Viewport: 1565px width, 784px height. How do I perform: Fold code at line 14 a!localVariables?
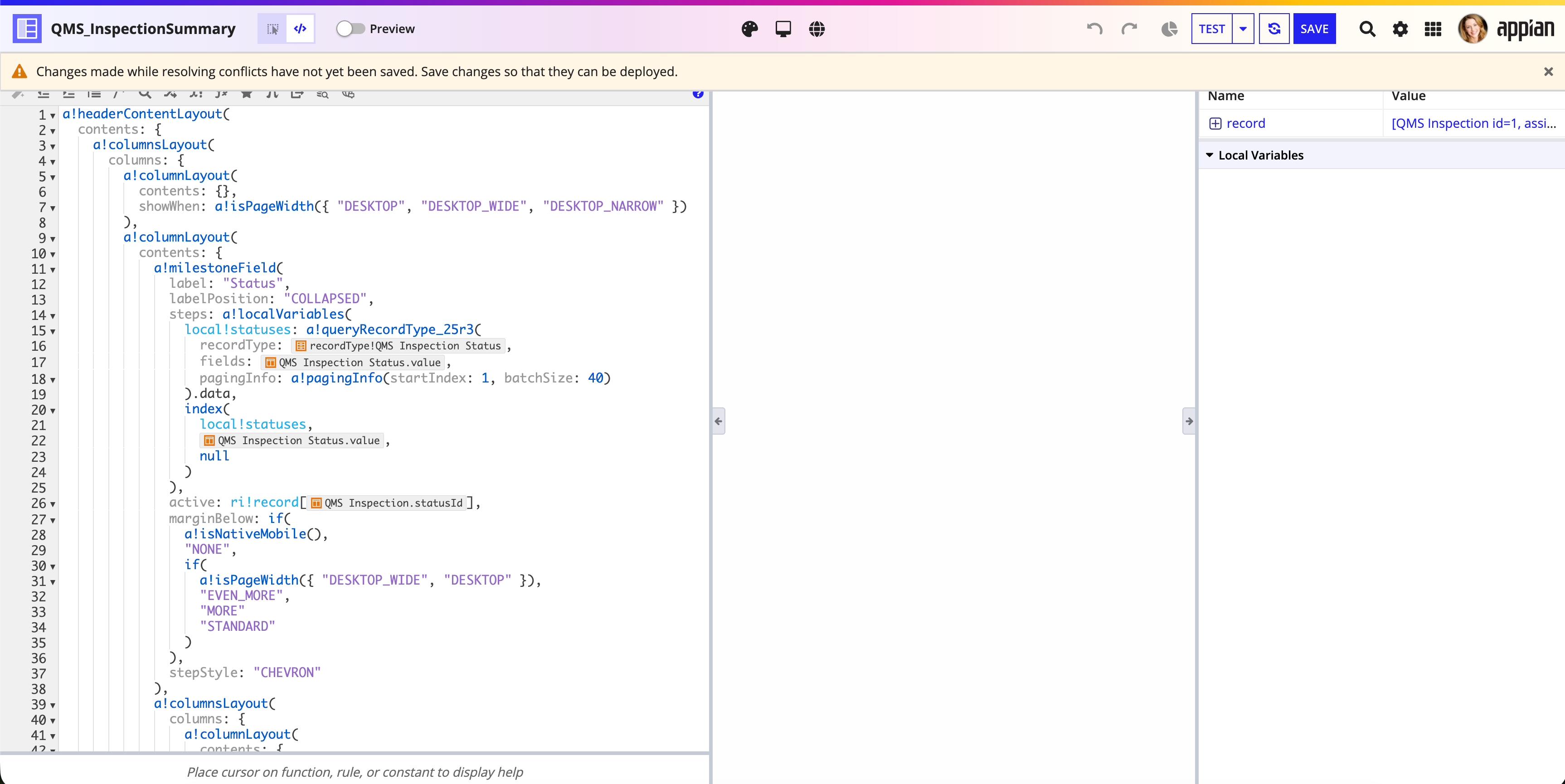click(53, 316)
